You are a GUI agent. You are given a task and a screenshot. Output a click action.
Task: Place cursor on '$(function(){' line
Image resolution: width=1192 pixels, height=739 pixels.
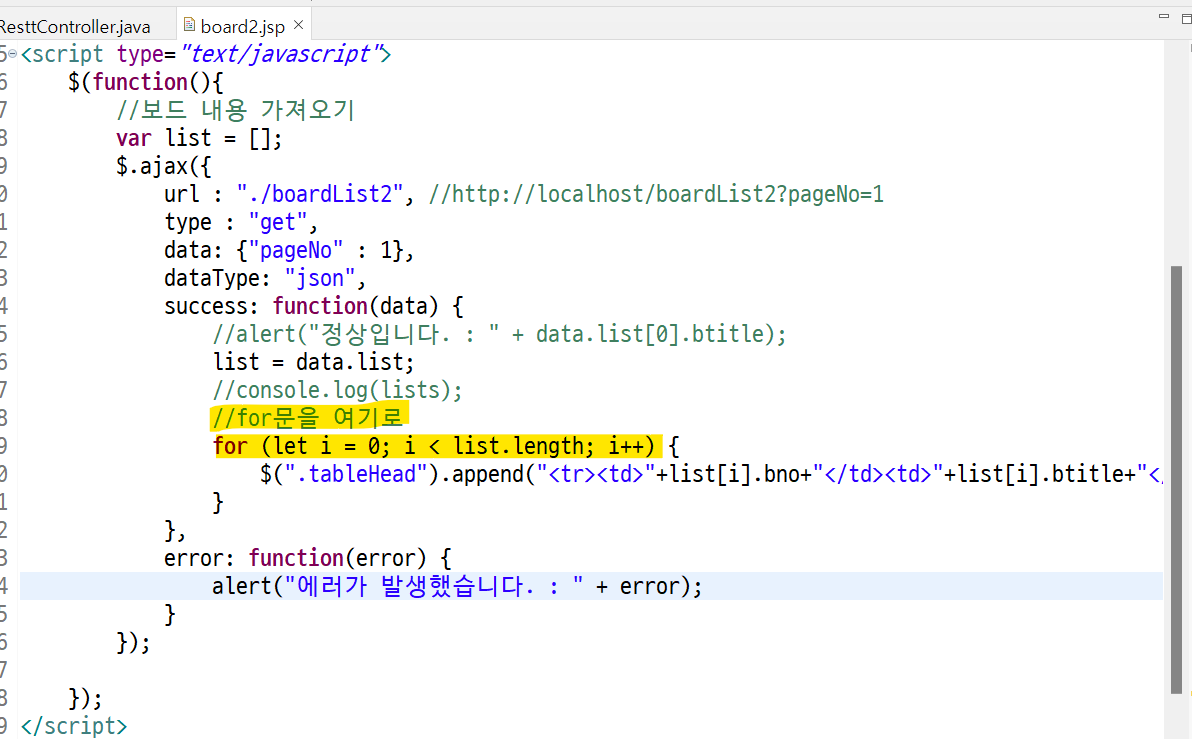144,82
